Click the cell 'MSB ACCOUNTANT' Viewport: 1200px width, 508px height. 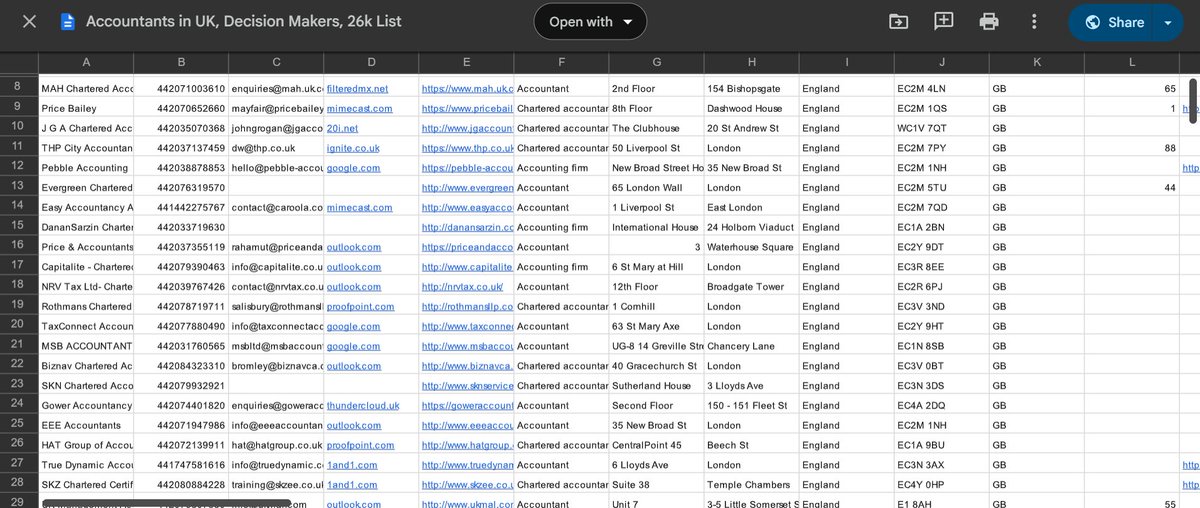pos(86,346)
